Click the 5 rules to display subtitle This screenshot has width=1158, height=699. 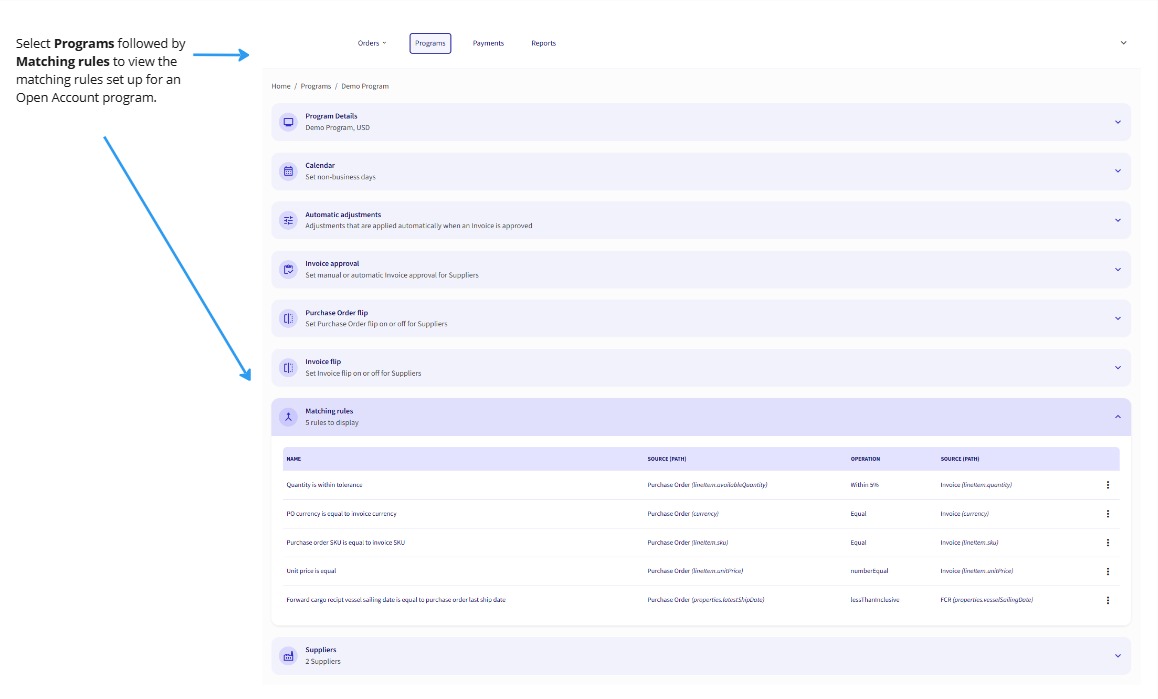pyautogui.click(x=332, y=423)
